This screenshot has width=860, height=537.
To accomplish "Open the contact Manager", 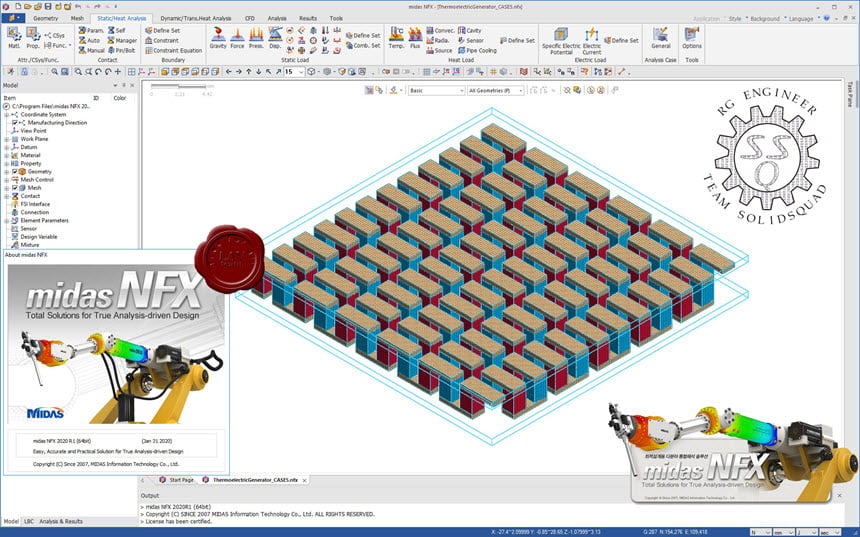I will (x=122, y=41).
